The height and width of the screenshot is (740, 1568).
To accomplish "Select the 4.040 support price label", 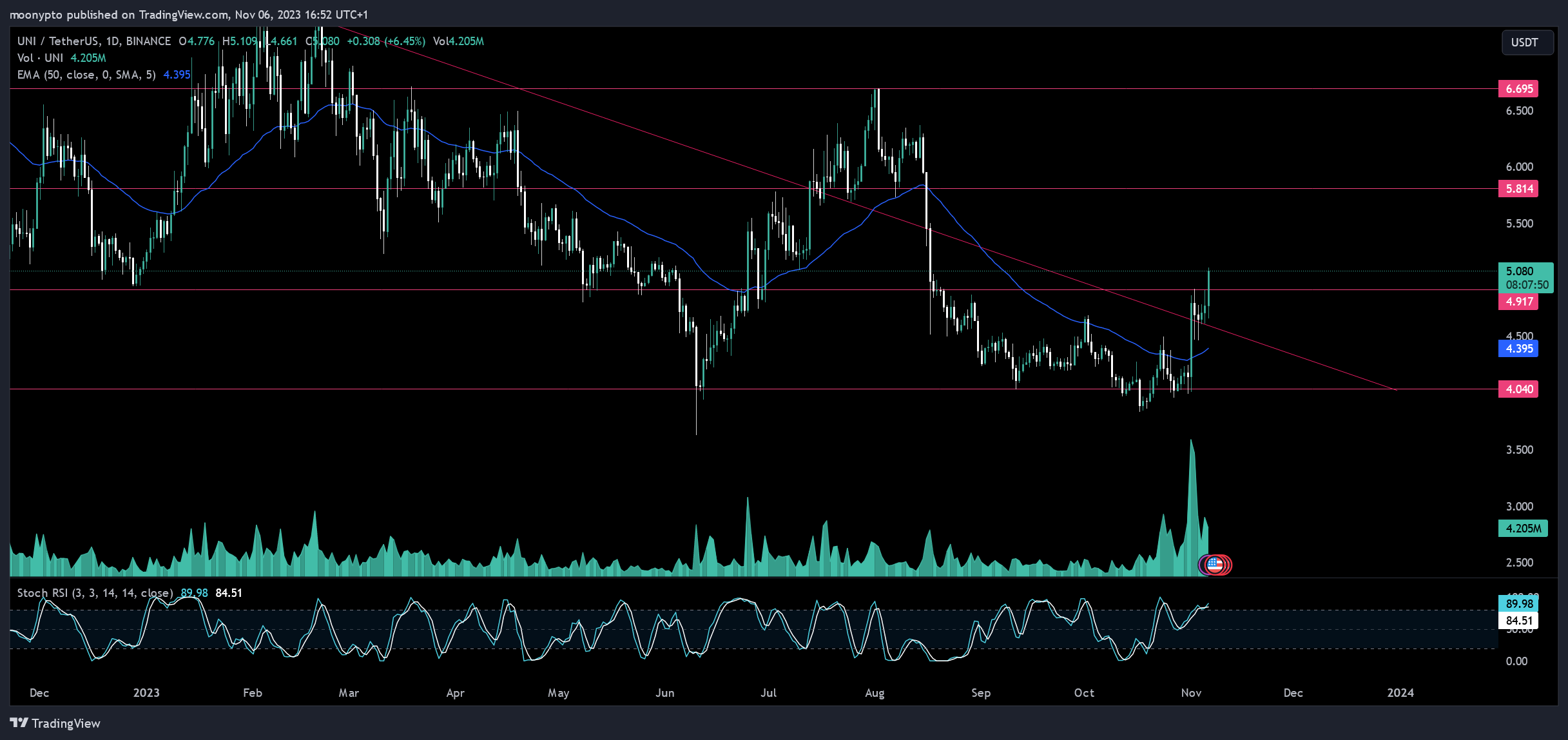I will coord(1518,389).
